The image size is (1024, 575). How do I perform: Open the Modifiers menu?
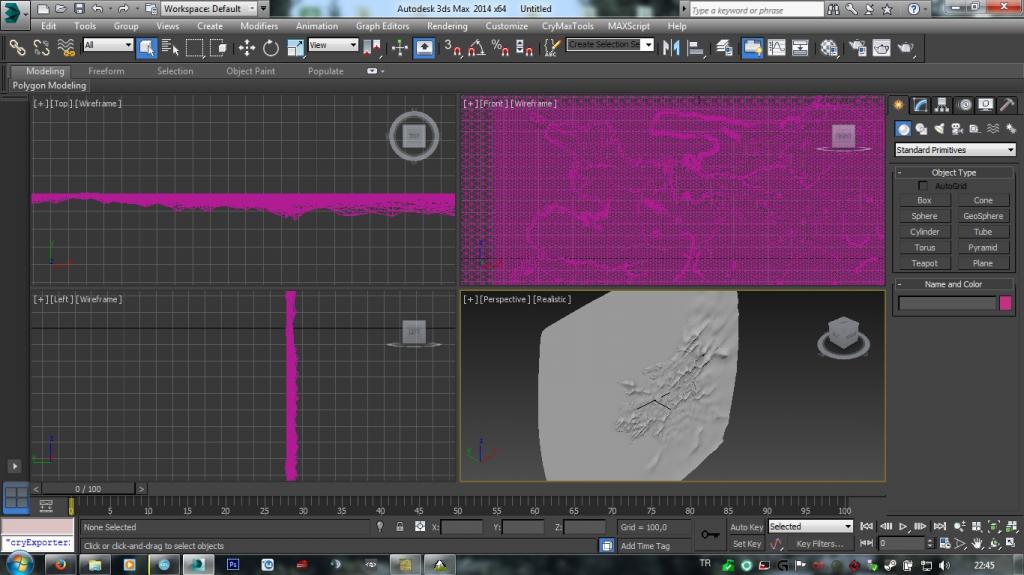(259, 26)
